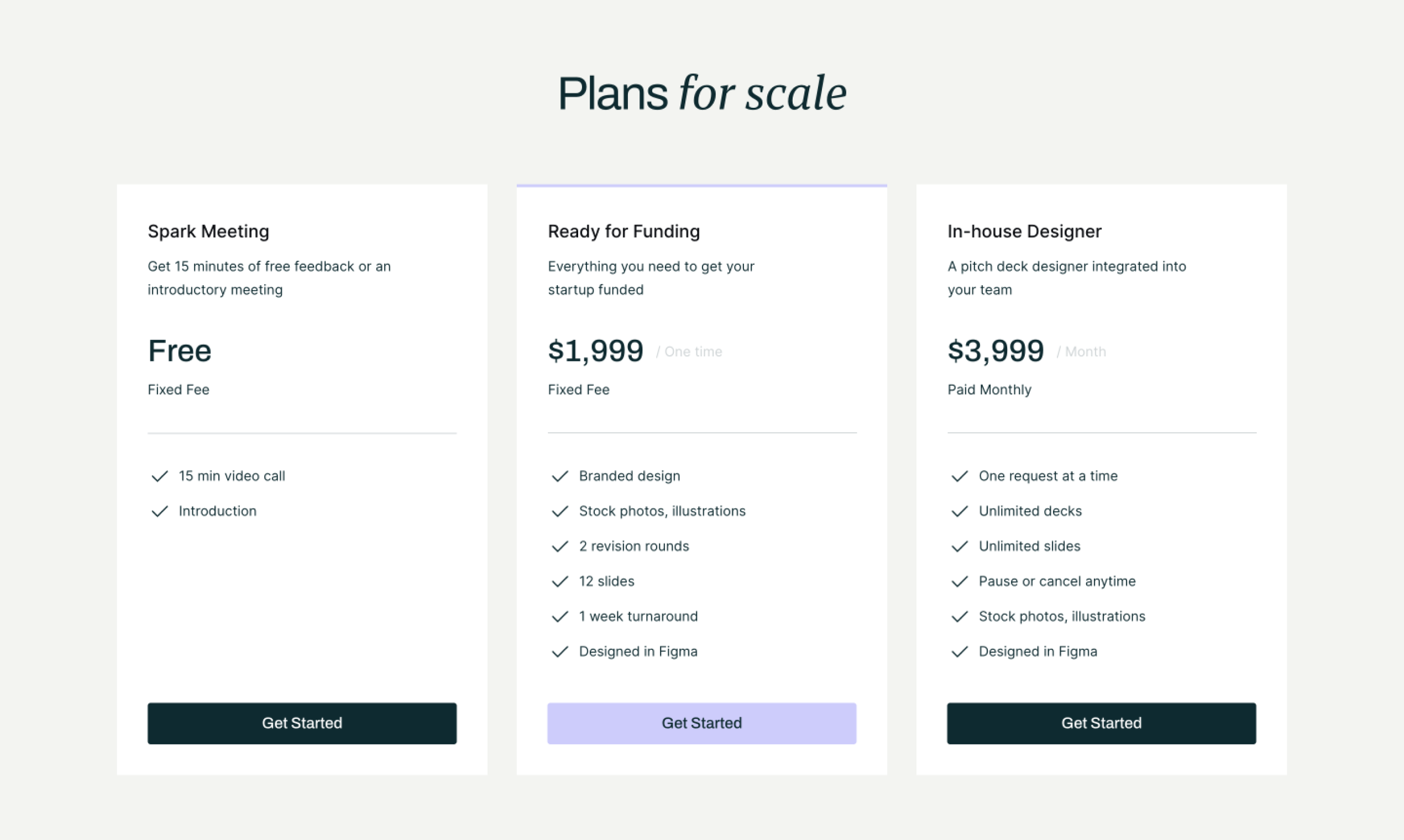
Task: Click the checkmark next to Introduction
Action: pos(160,511)
